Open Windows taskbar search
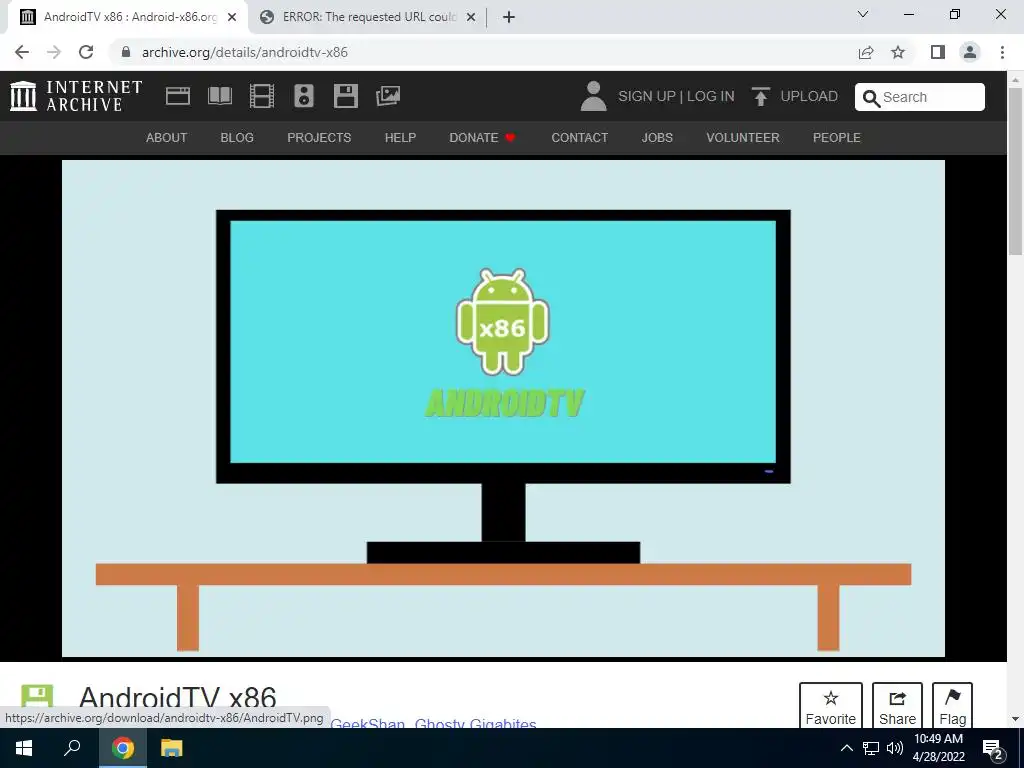 tap(72, 748)
